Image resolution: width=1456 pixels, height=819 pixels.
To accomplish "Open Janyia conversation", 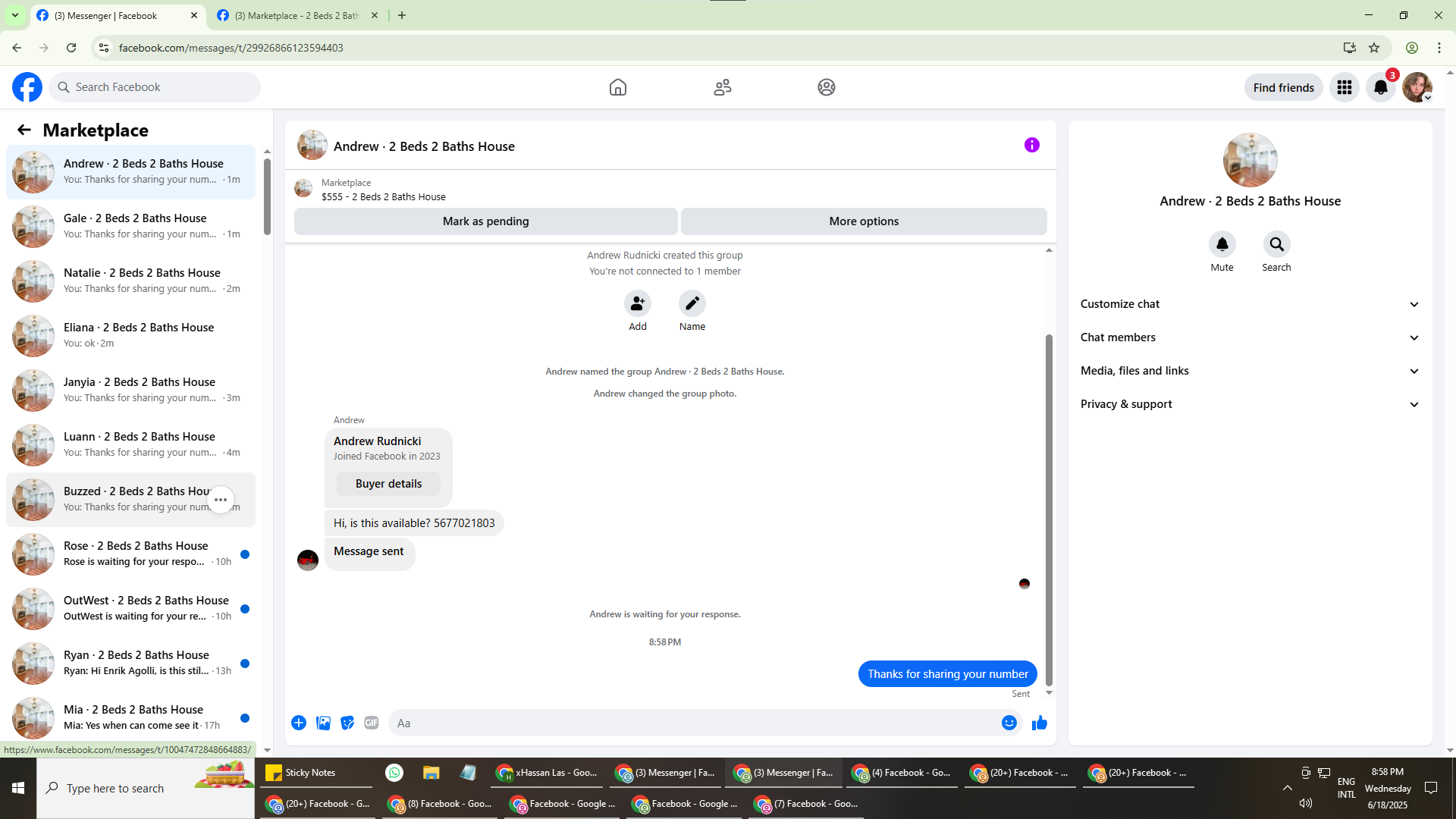I will tap(130, 391).
